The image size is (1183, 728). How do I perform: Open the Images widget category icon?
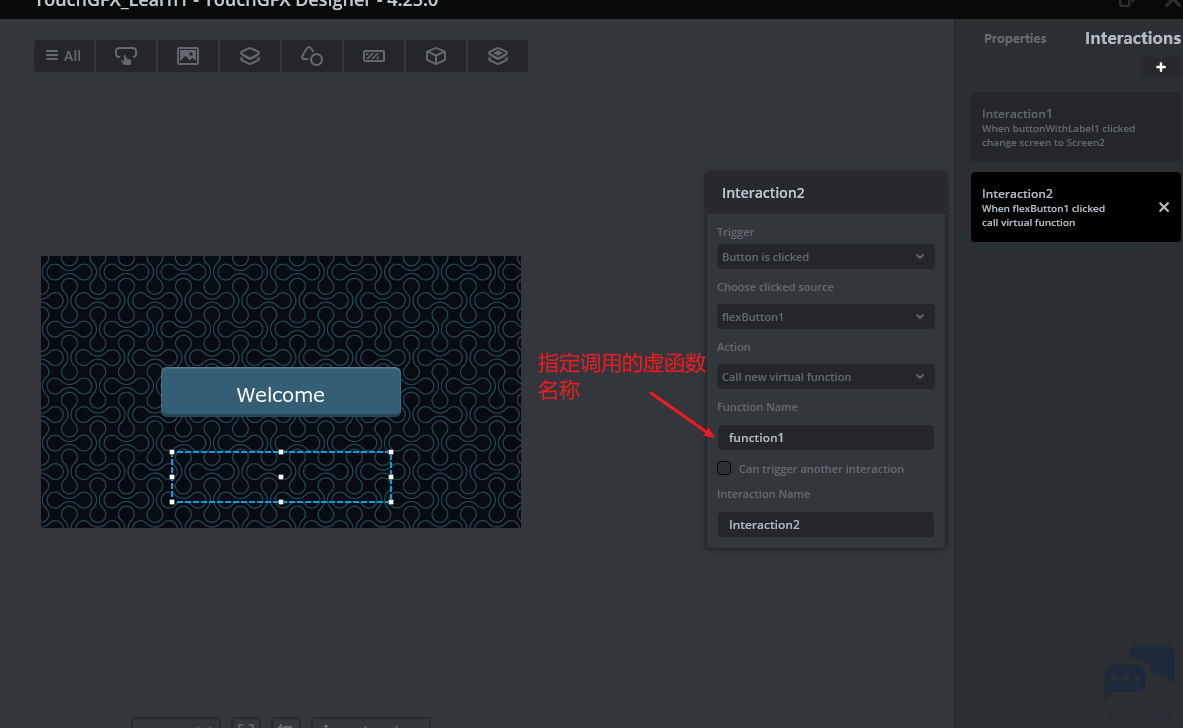(x=188, y=56)
